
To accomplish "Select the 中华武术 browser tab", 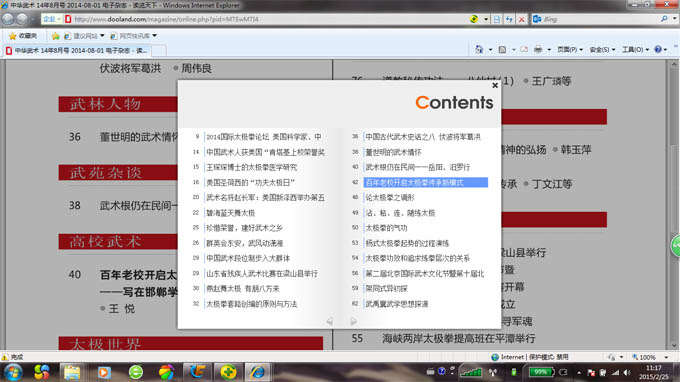I will point(77,51).
